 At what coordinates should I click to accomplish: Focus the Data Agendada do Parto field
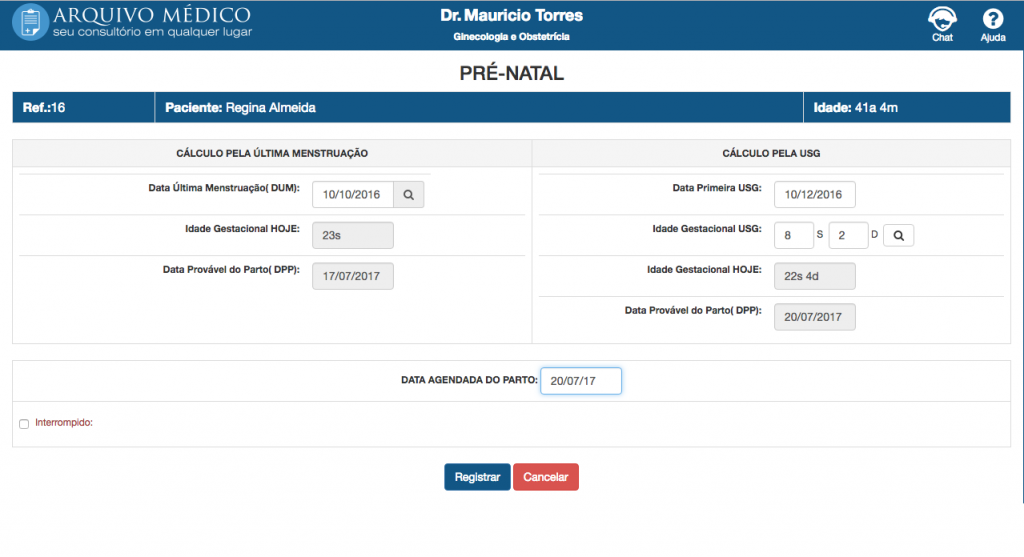point(581,381)
